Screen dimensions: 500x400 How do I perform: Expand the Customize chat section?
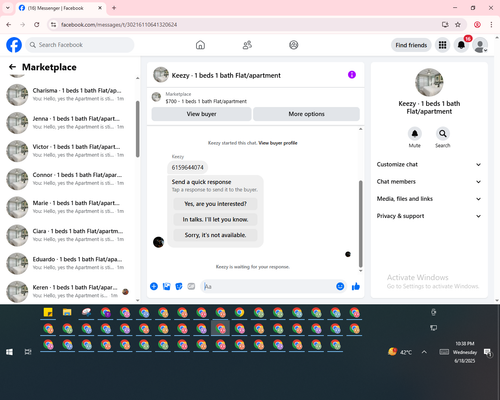(x=429, y=164)
